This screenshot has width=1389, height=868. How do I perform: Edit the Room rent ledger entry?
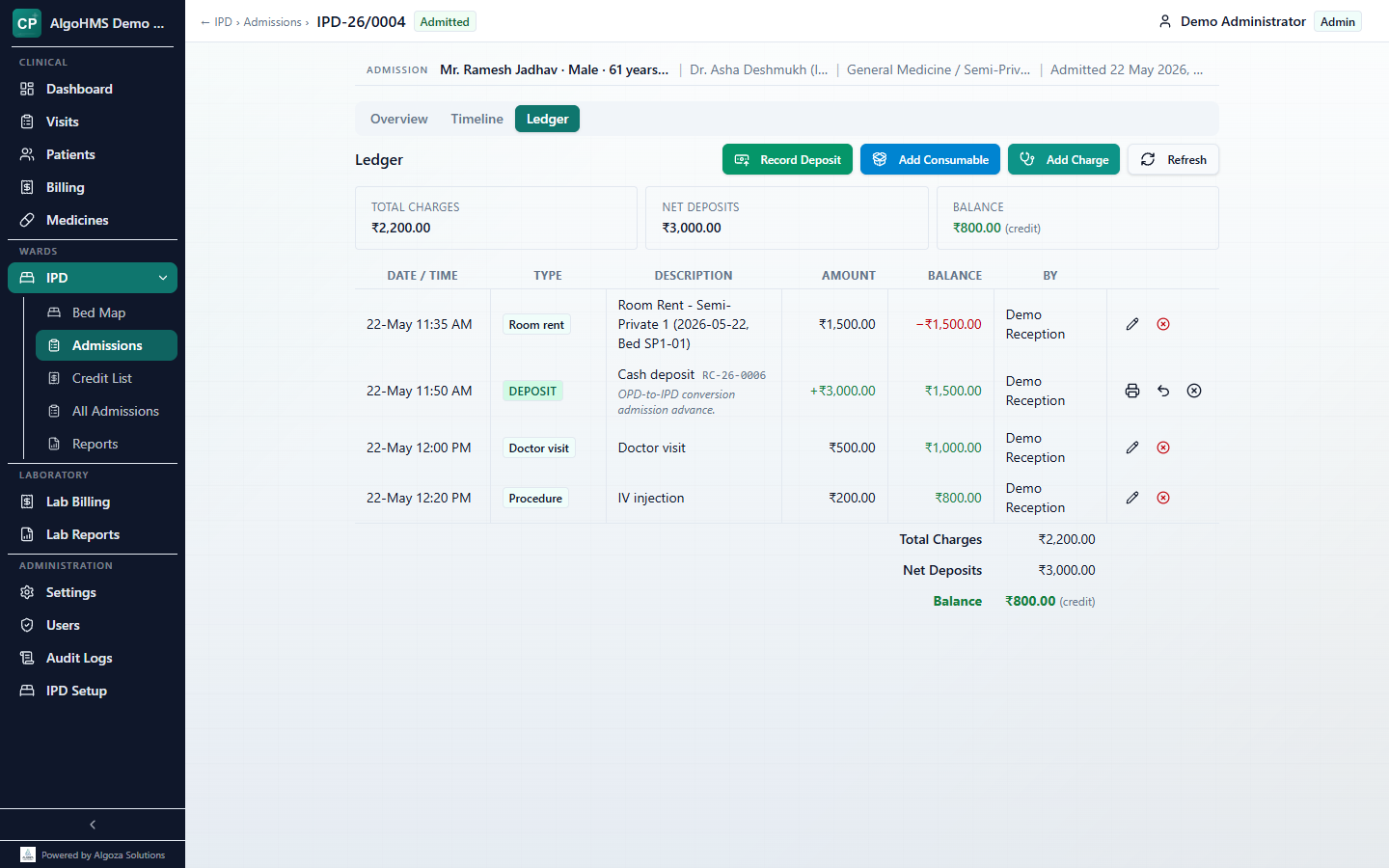click(x=1132, y=324)
